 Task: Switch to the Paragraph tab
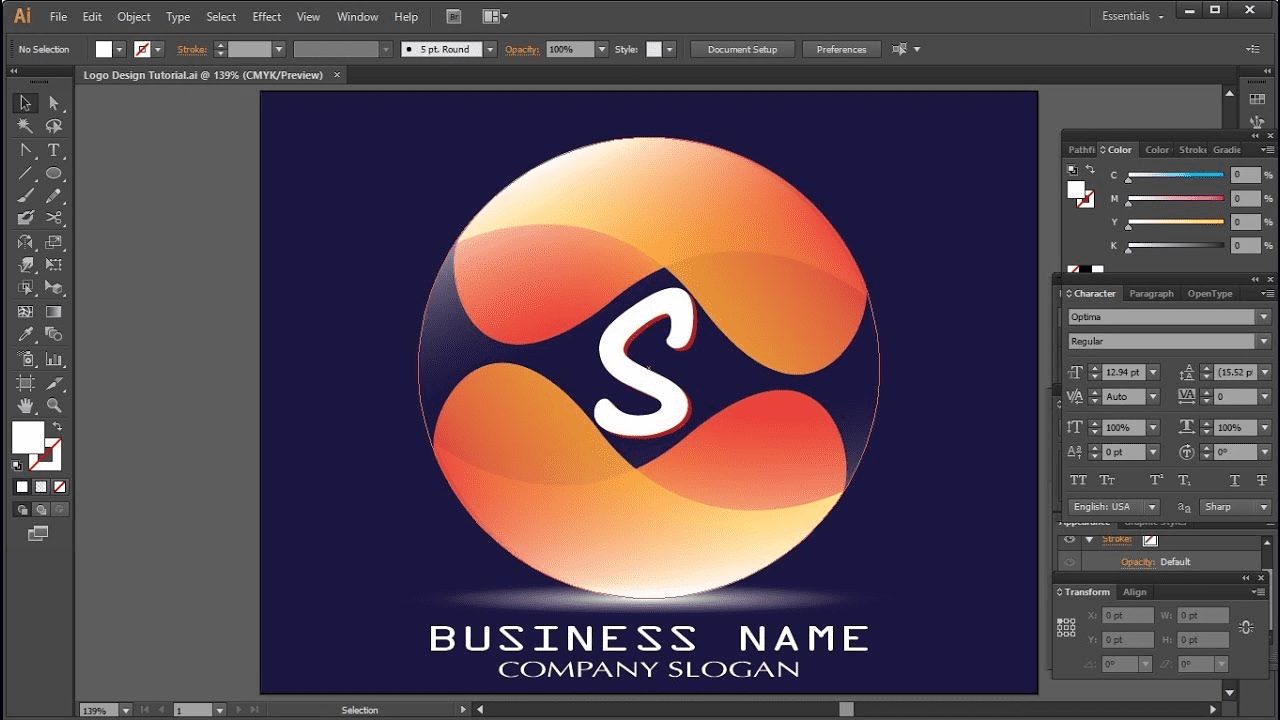tap(1151, 294)
